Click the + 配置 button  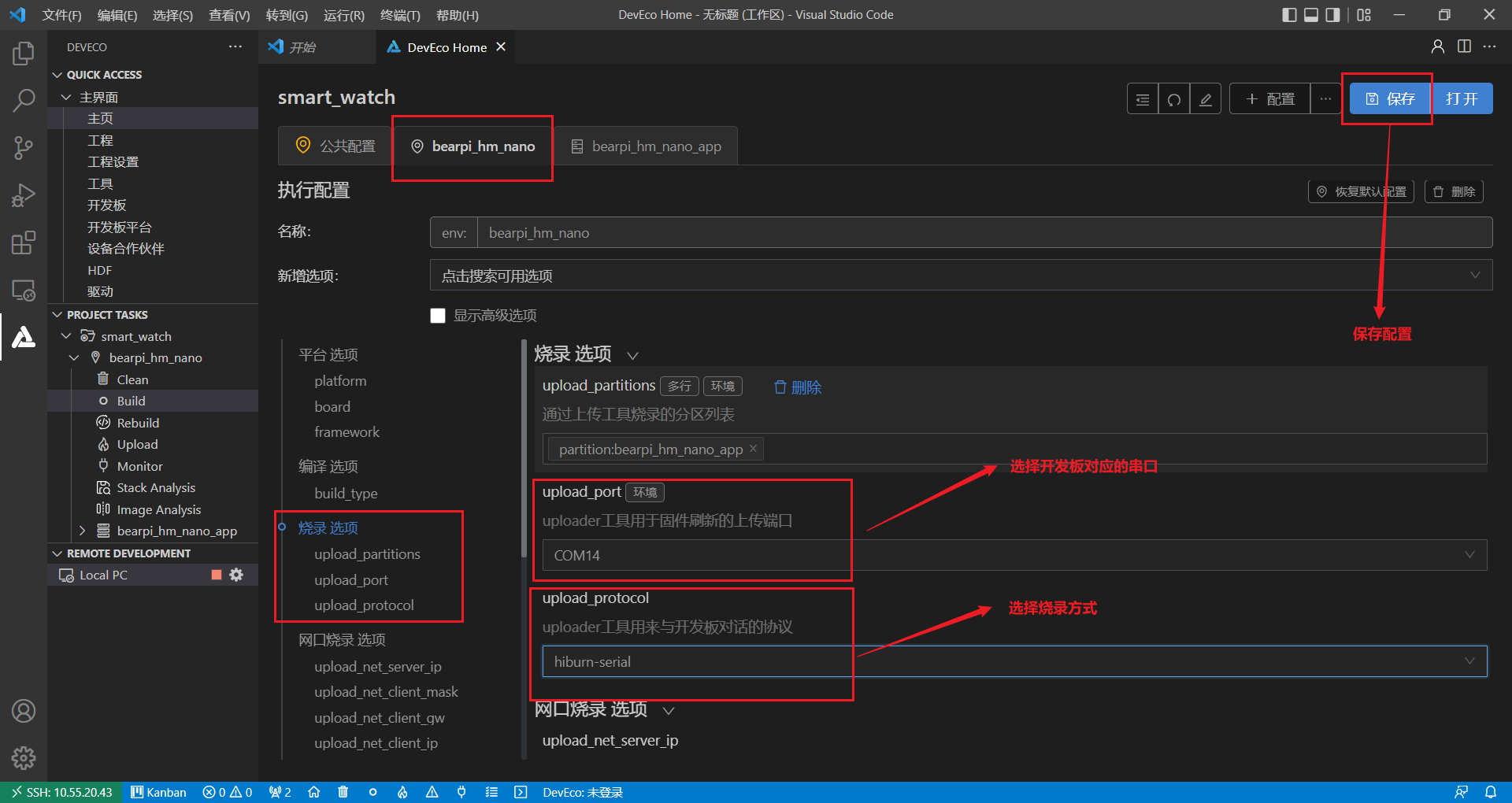(1270, 99)
